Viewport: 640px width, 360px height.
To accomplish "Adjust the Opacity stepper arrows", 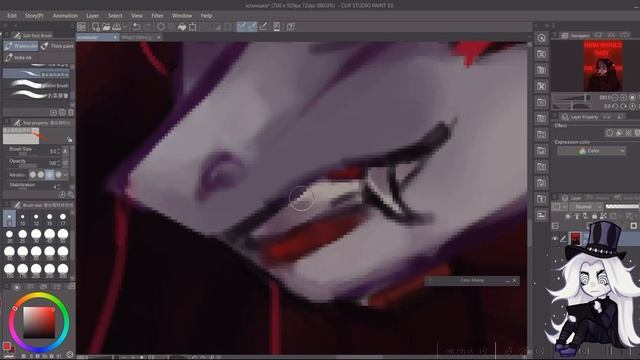I will (x=59, y=163).
